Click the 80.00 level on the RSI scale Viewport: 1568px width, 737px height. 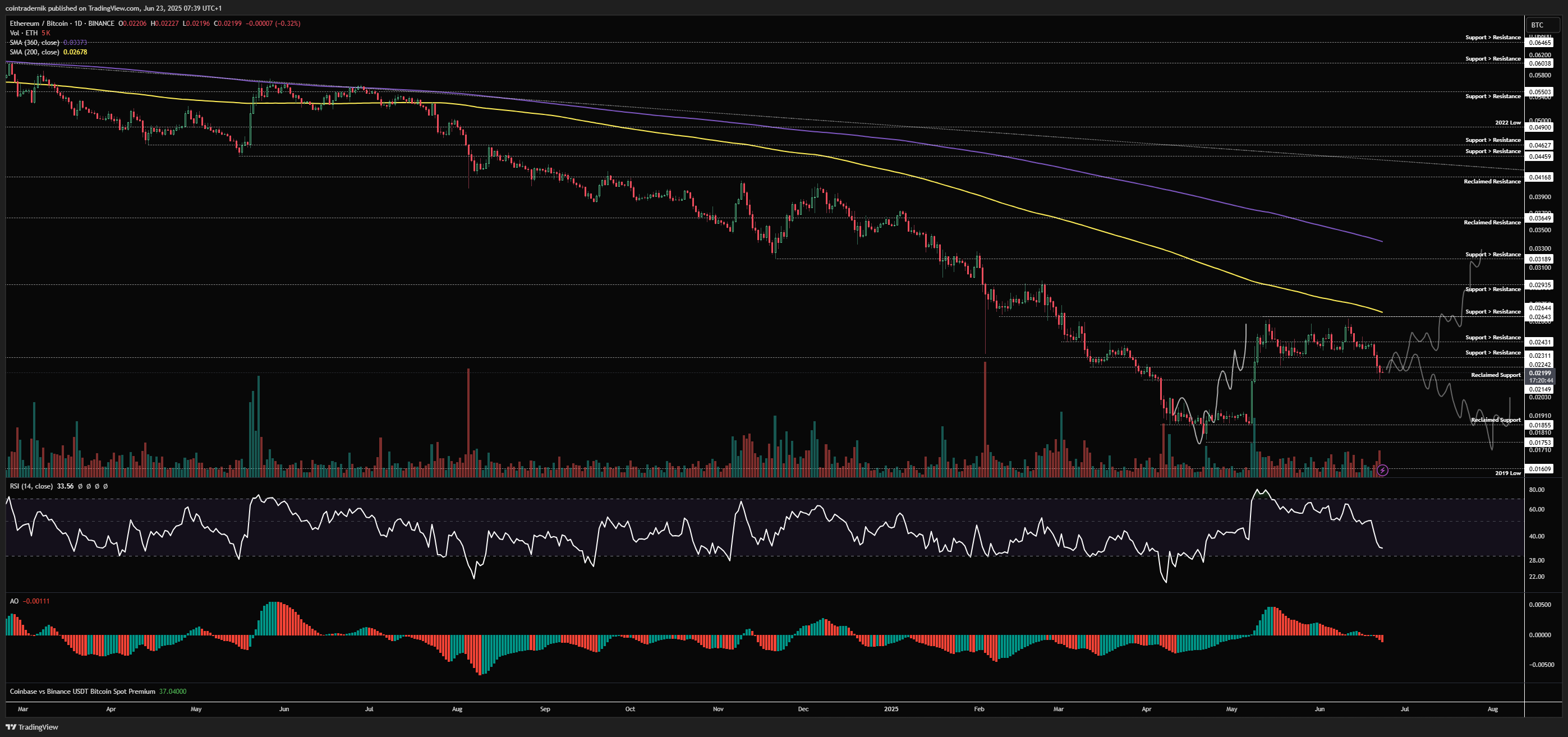[1537, 489]
